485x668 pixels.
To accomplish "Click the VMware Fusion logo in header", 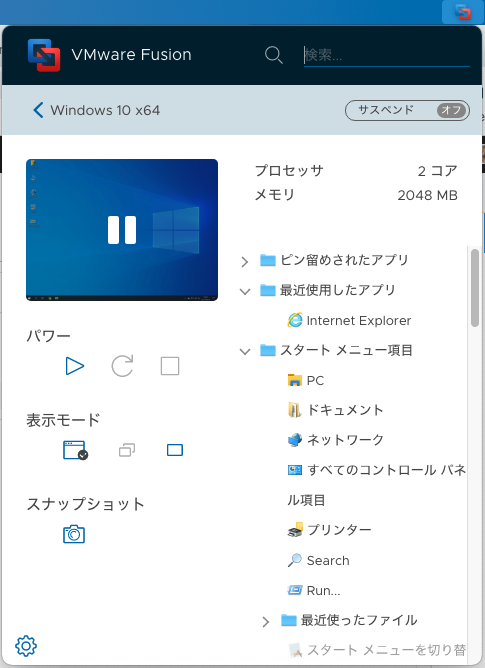I will pyautogui.click(x=44, y=55).
